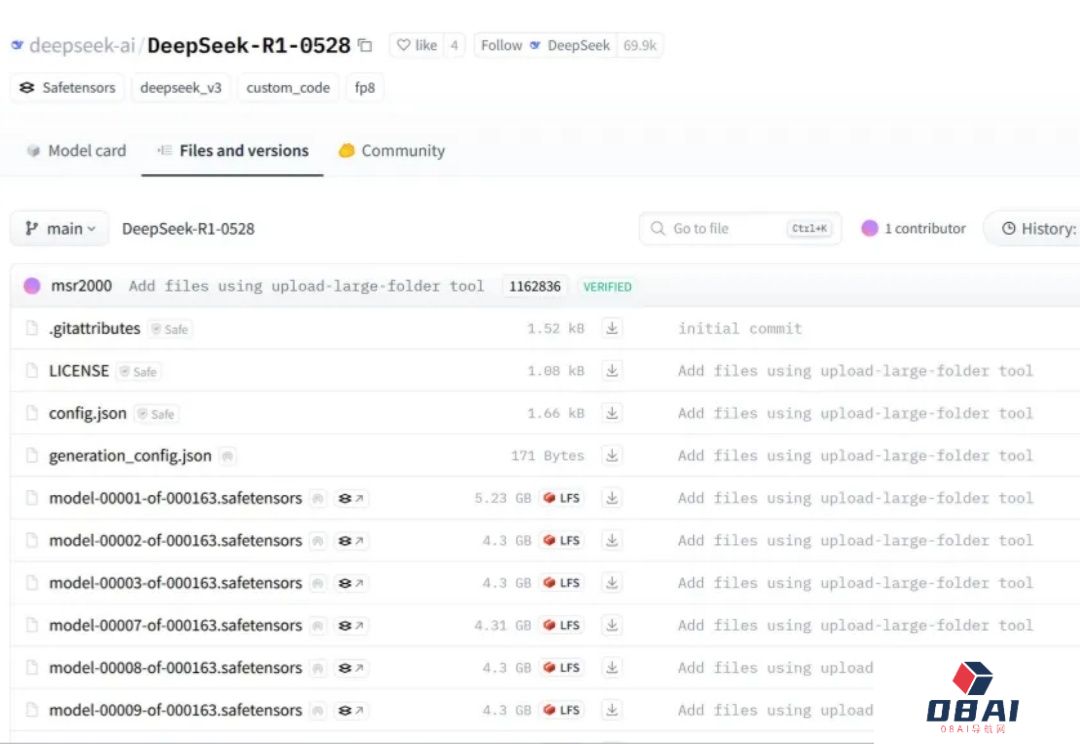This screenshot has height=744, width=1080.
Task: Inspect safetensors metadata for model-00007
Action: (x=351, y=626)
